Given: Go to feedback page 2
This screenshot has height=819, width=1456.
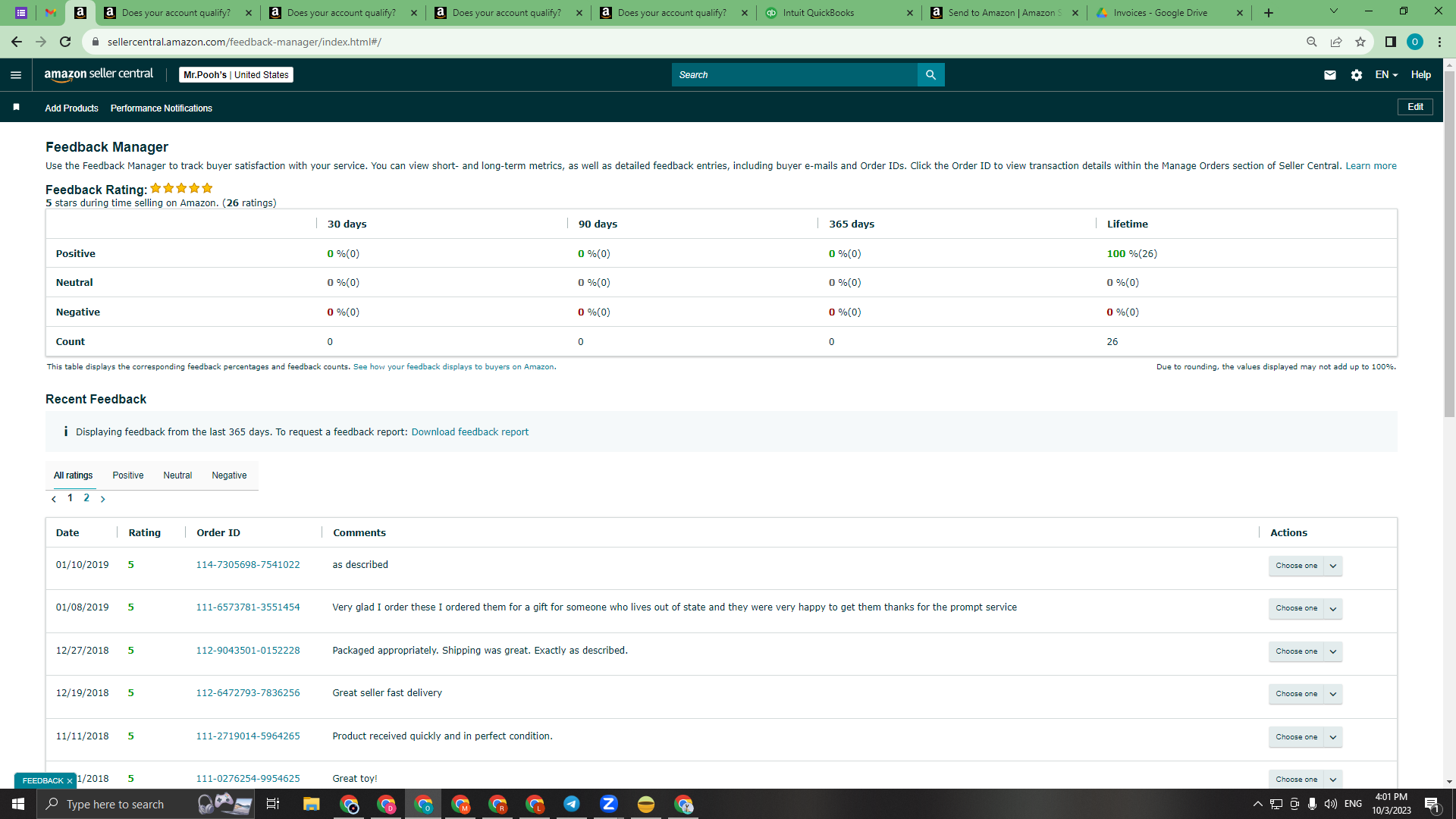Looking at the screenshot, I should tap(86, 498).
